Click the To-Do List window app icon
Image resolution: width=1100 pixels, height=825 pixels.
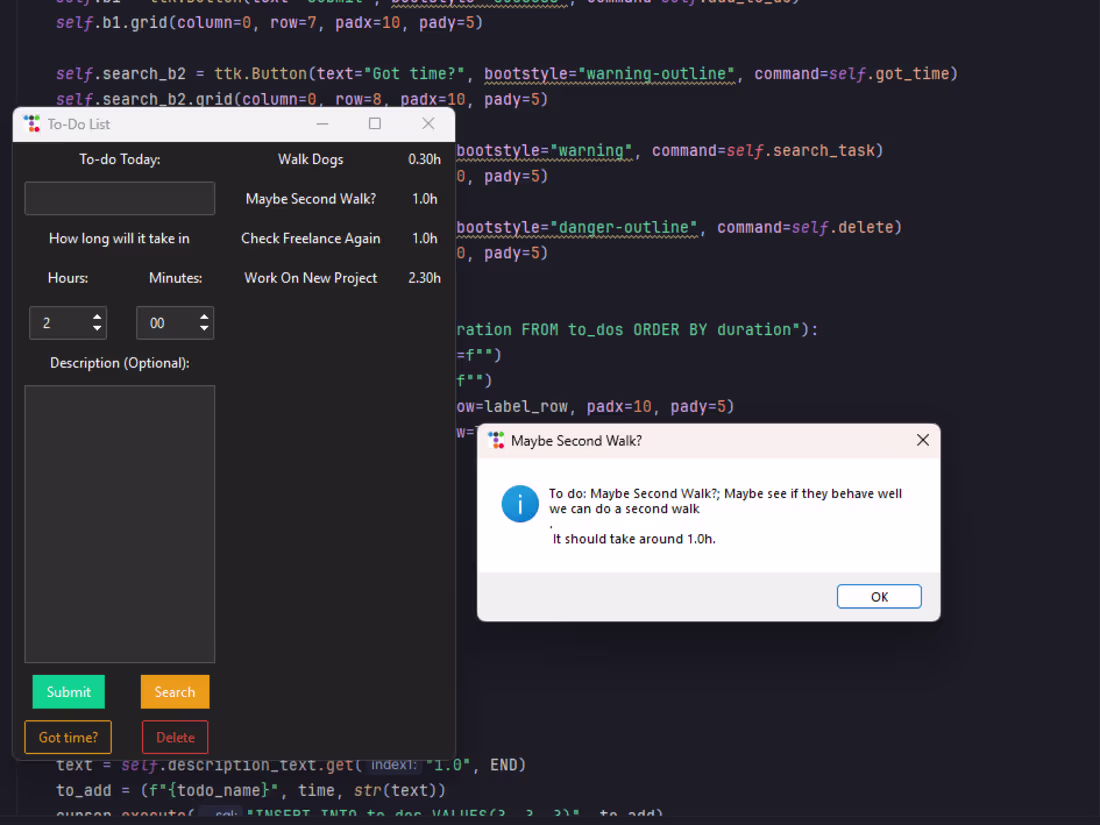tap(32, 123)
